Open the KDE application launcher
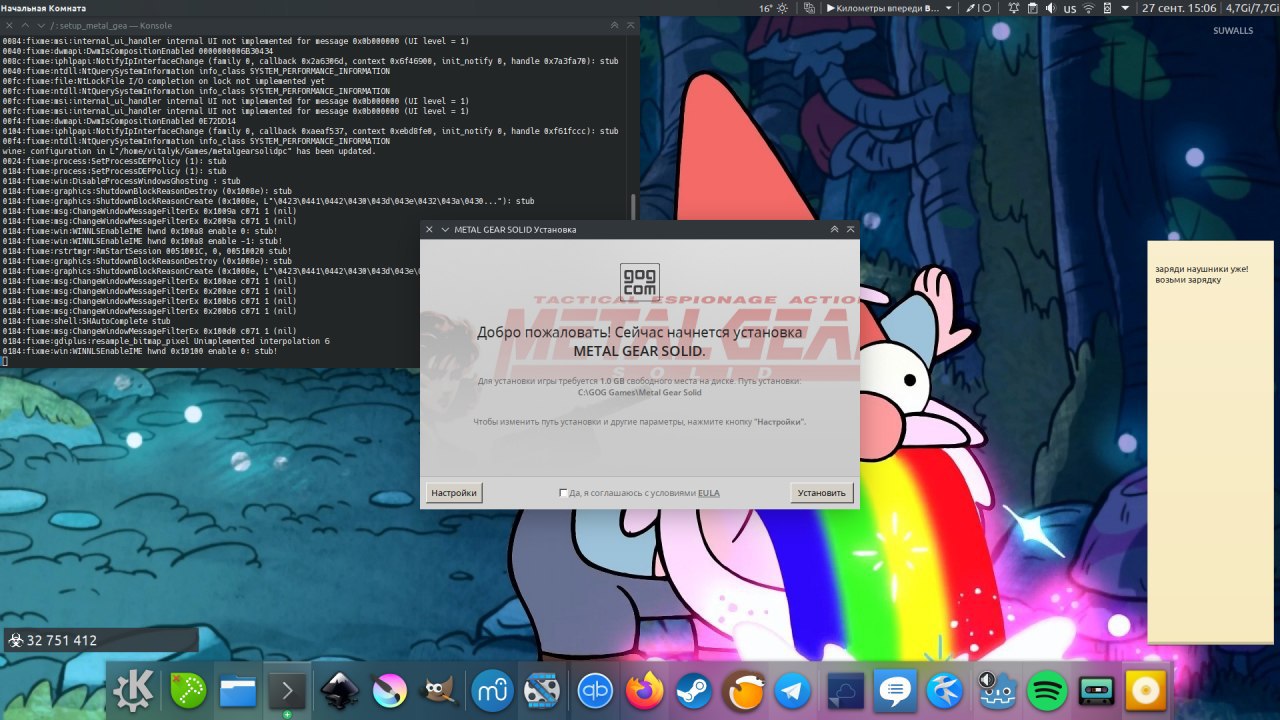This screenshot has width=1280, height=720. 134,691
